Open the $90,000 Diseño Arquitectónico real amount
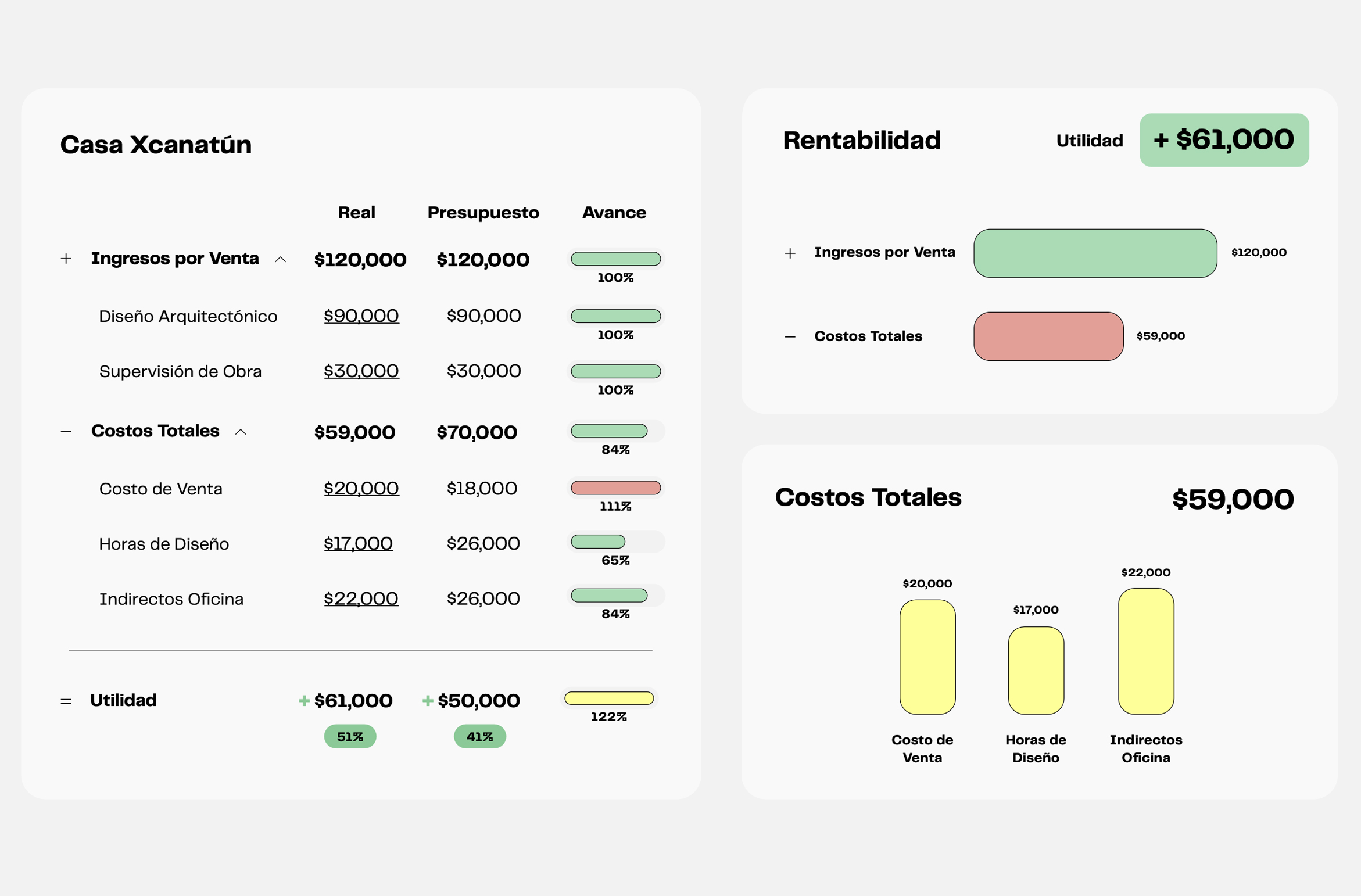 [361, 316]
